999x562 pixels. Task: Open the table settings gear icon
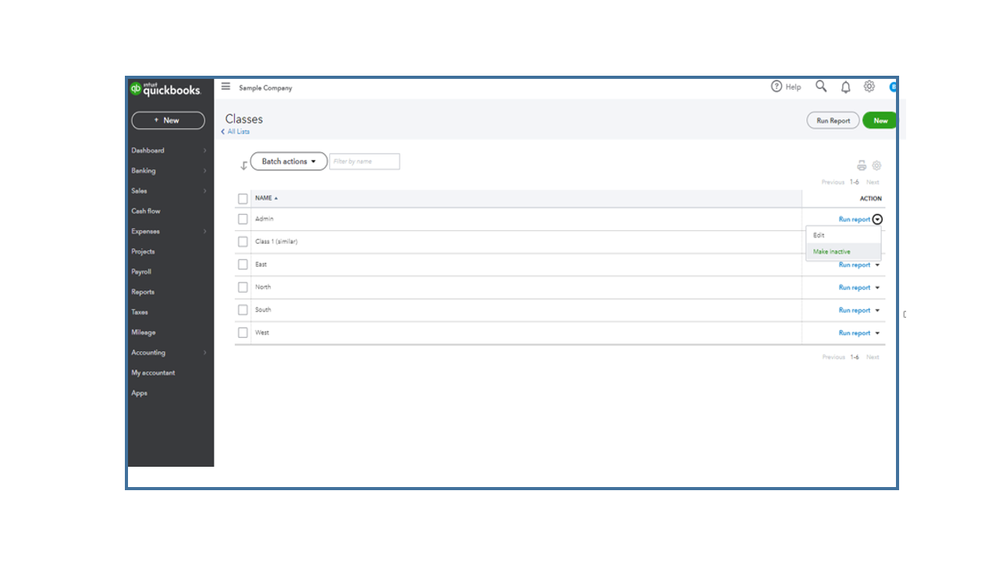tap(877, 165)
